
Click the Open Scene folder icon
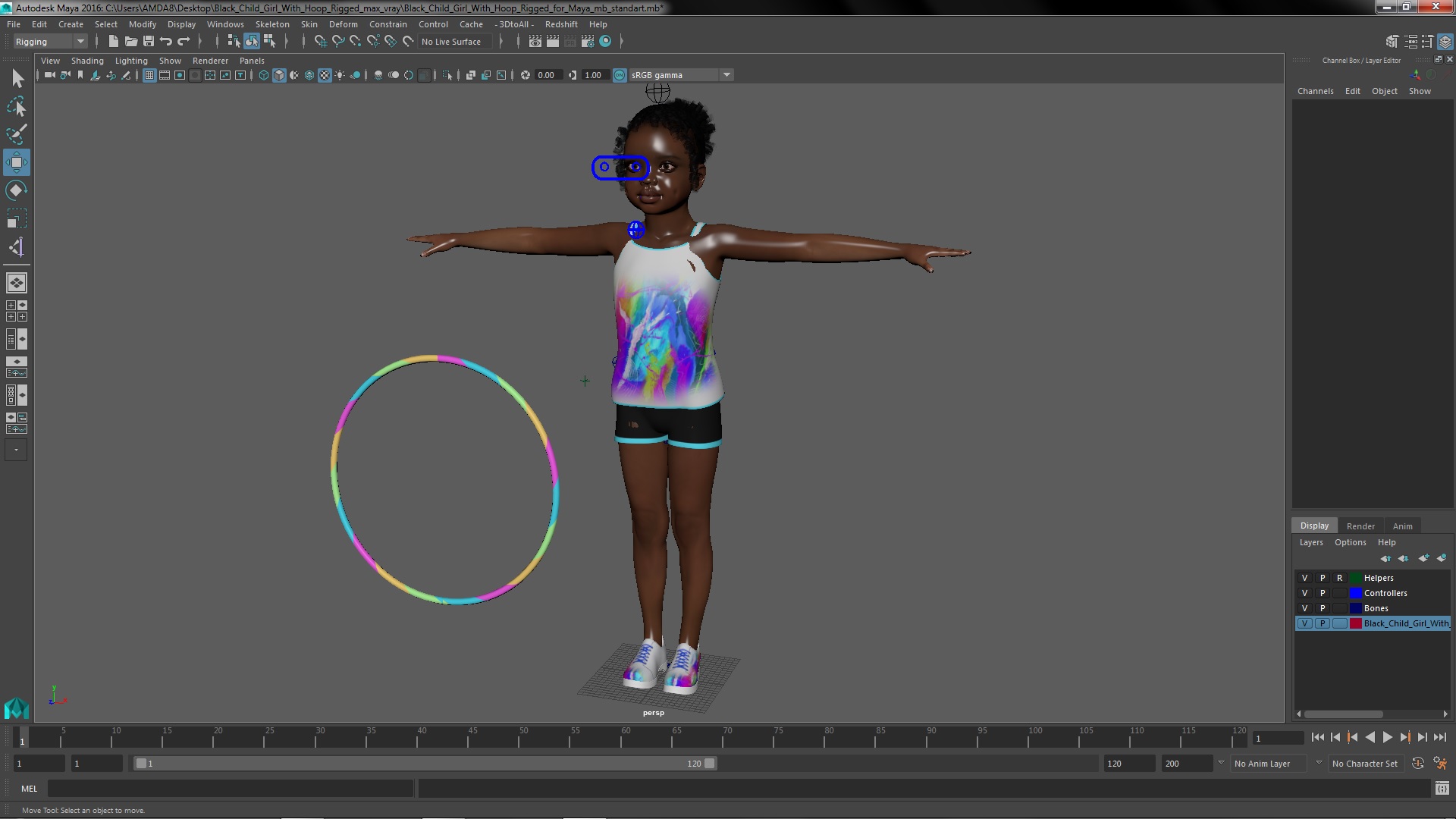click(131, 42)
